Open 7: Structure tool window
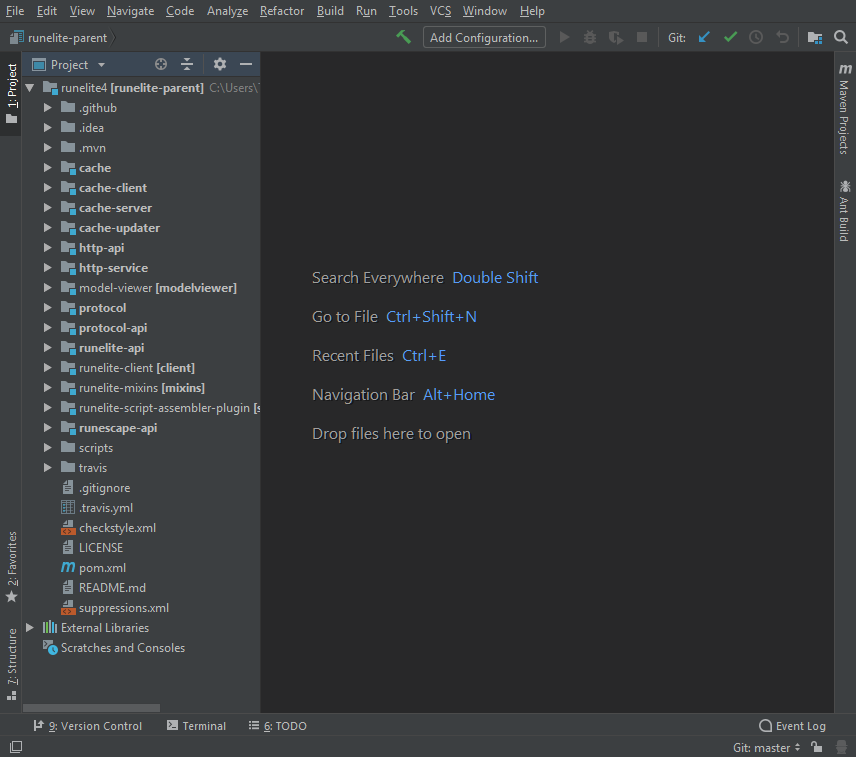Viewport: 856px width, 757px height. click(11, 664)
